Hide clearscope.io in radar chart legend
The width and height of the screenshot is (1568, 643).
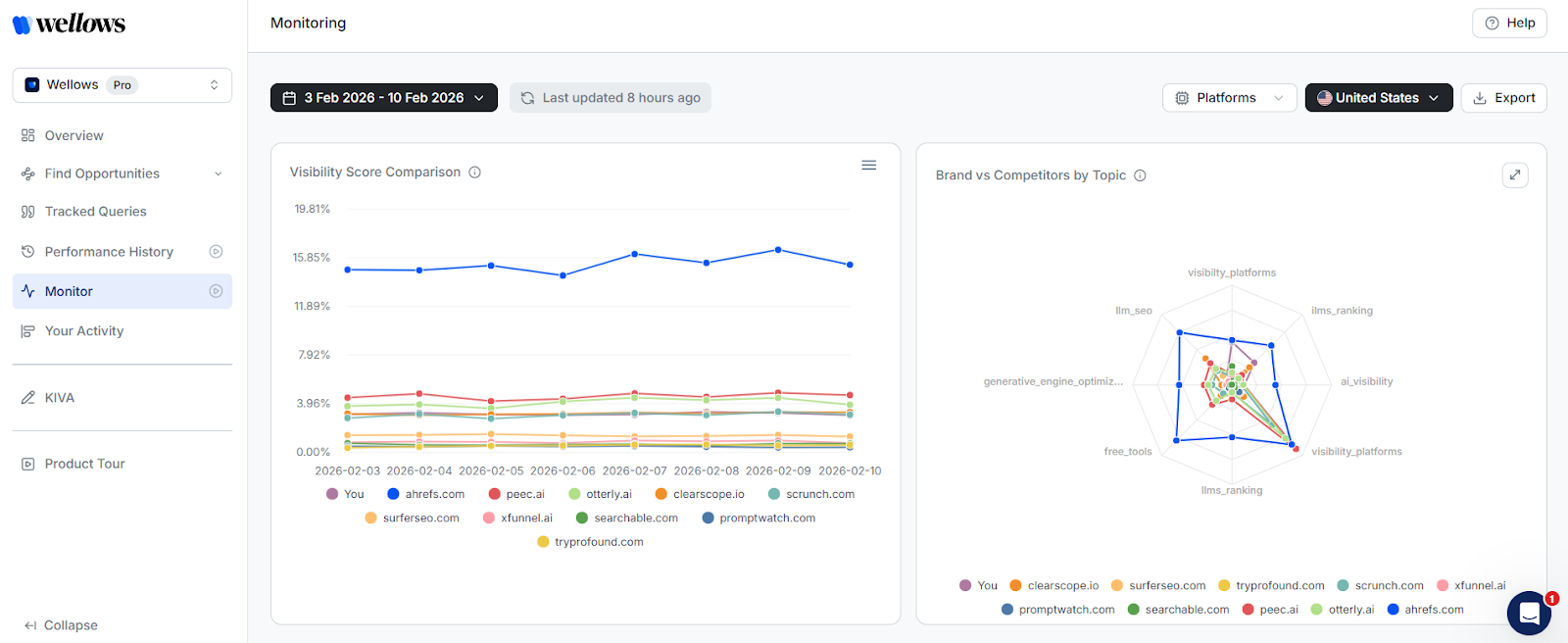(x=1054, y=585)
